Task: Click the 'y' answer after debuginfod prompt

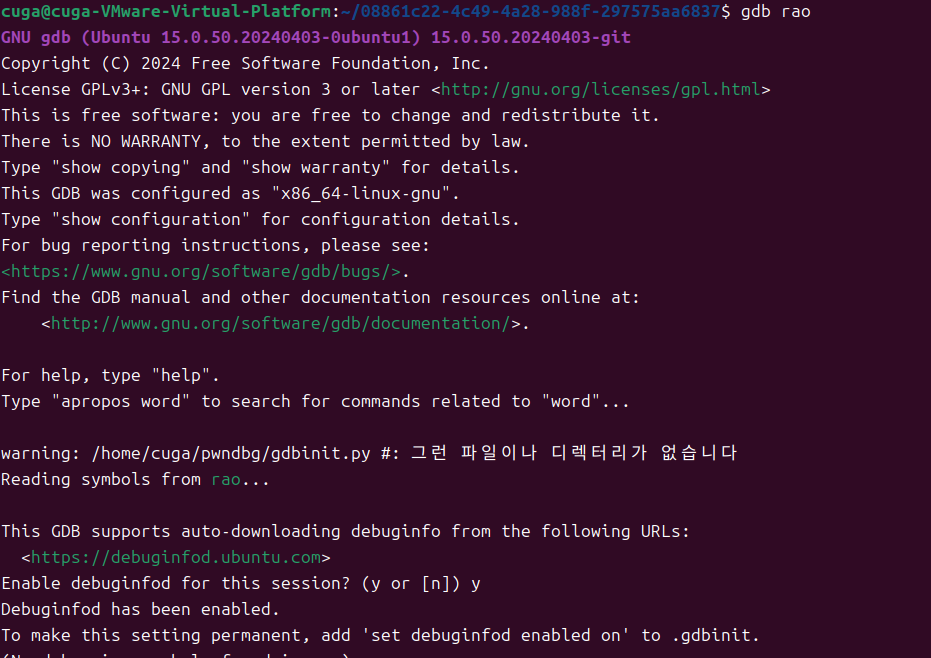Action: [x=476, y=584]
